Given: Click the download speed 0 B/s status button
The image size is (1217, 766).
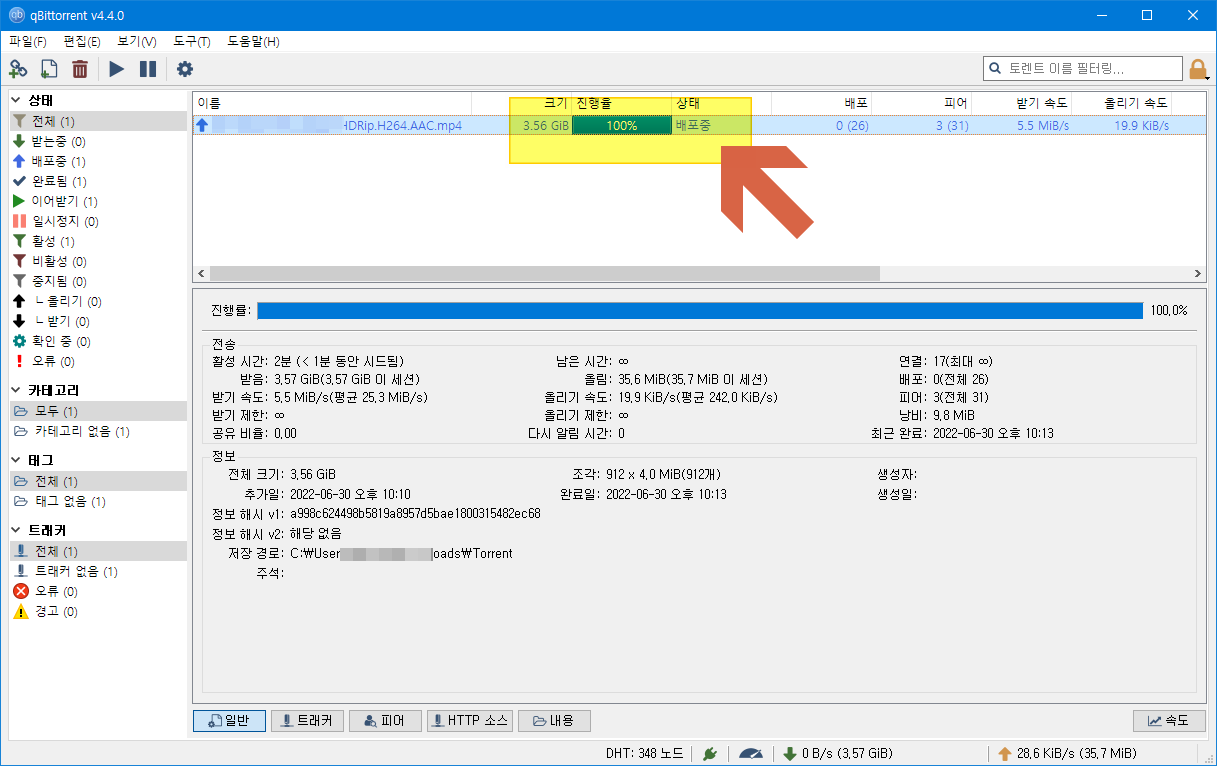Looking at the screenshot, I should click(x=838, y=753).
